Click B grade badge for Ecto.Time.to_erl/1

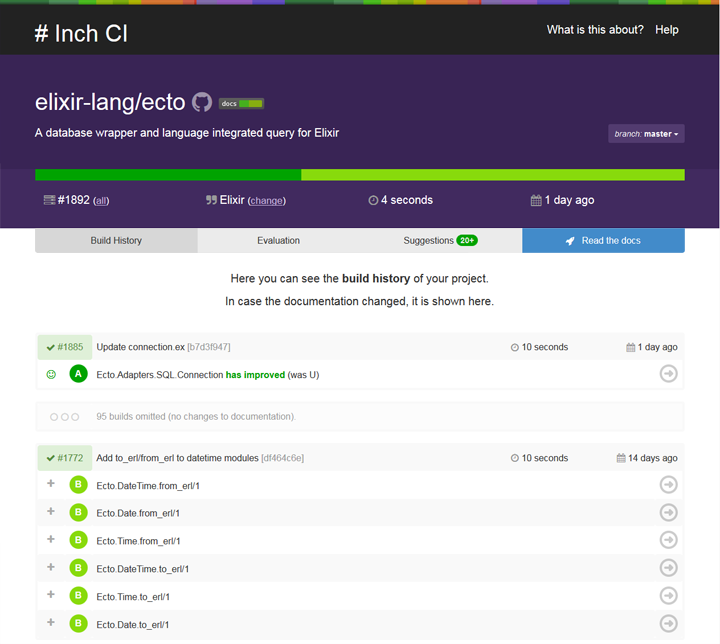tap(79, 595)
